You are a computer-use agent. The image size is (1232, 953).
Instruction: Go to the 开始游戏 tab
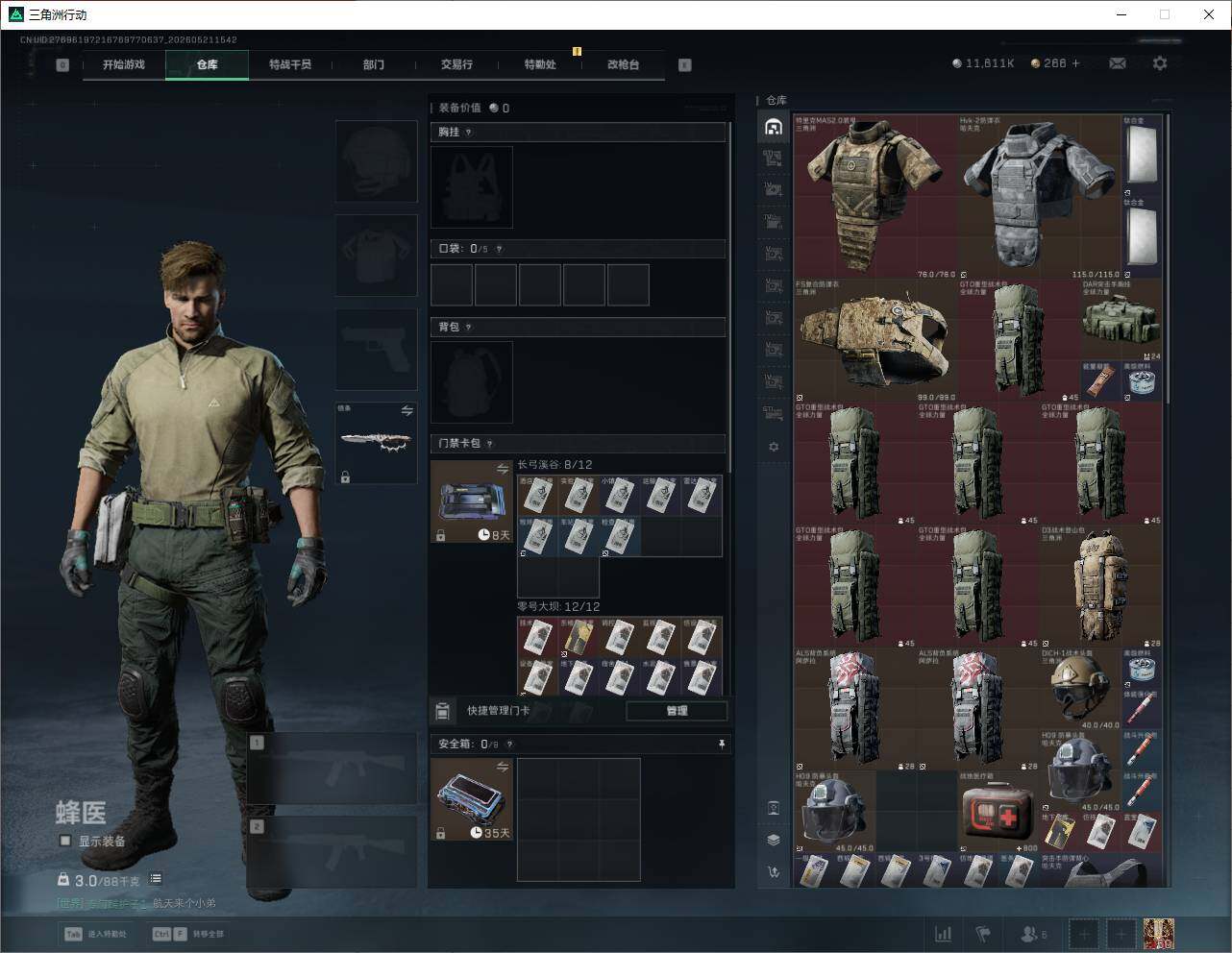124,65
